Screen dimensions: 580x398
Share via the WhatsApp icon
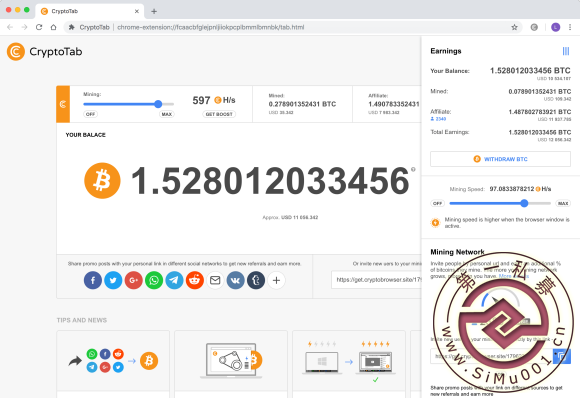[x=154, y=280]
